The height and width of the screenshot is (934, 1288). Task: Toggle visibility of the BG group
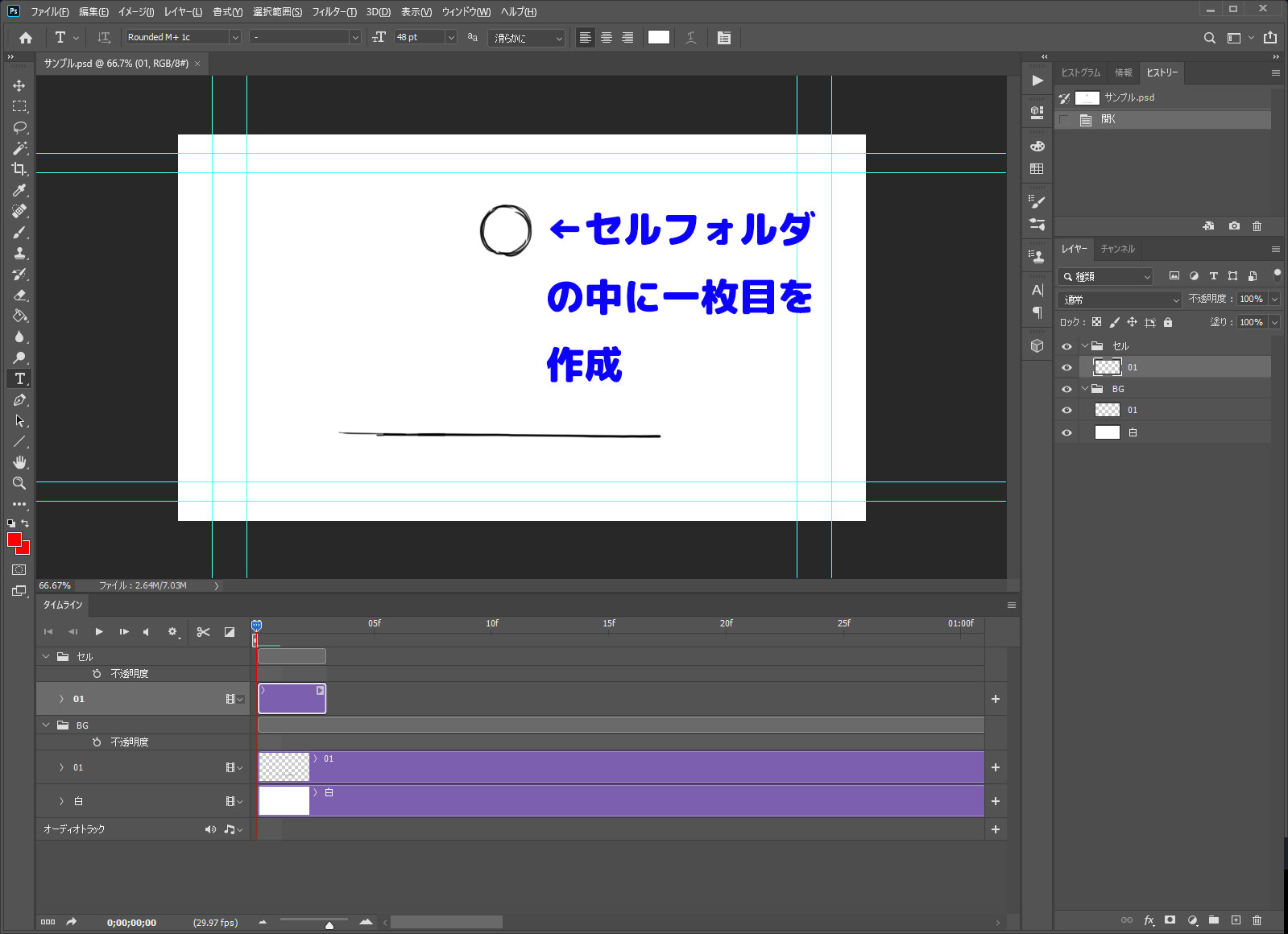(1067, 389)
